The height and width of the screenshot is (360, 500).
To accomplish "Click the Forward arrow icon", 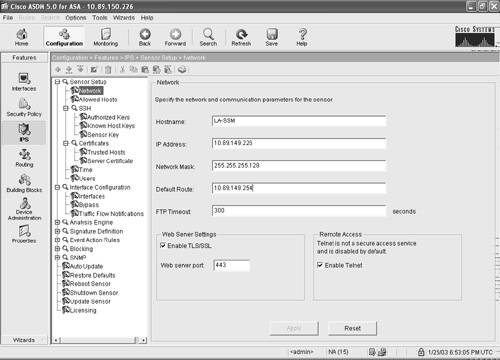I will click(x=175, y=37).
